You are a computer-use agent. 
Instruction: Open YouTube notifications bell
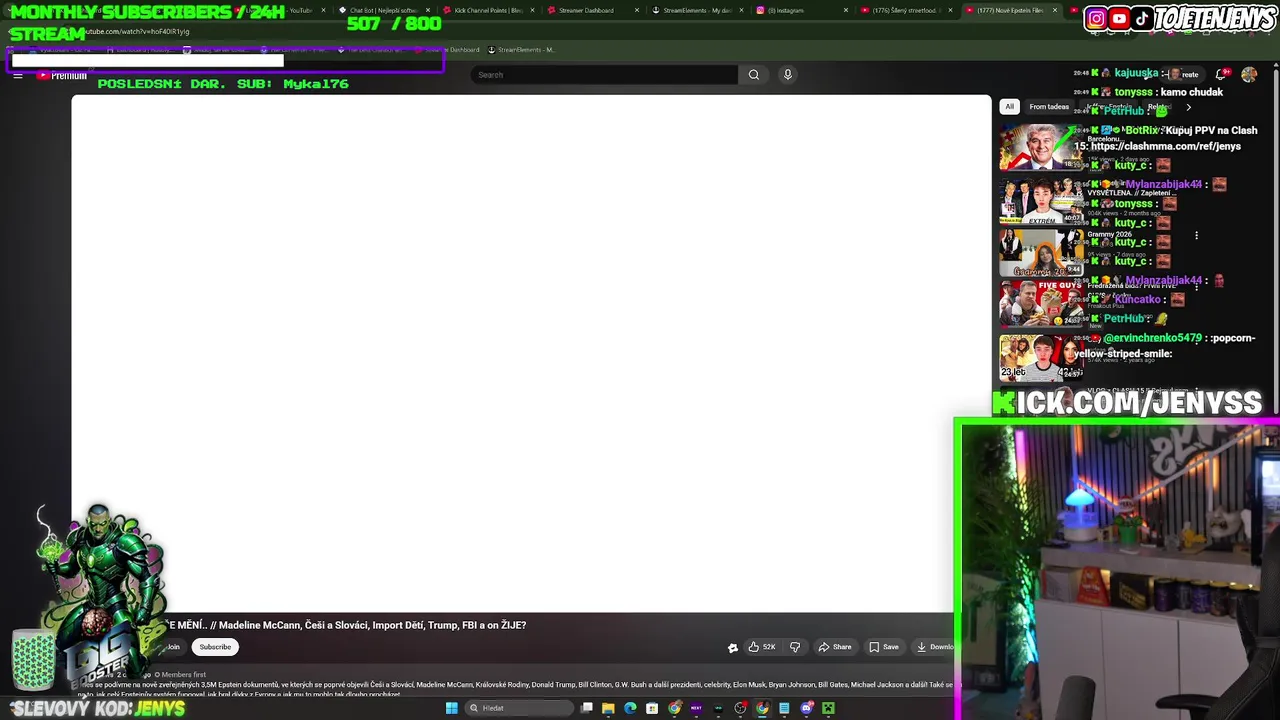[x=1221, y=74]
